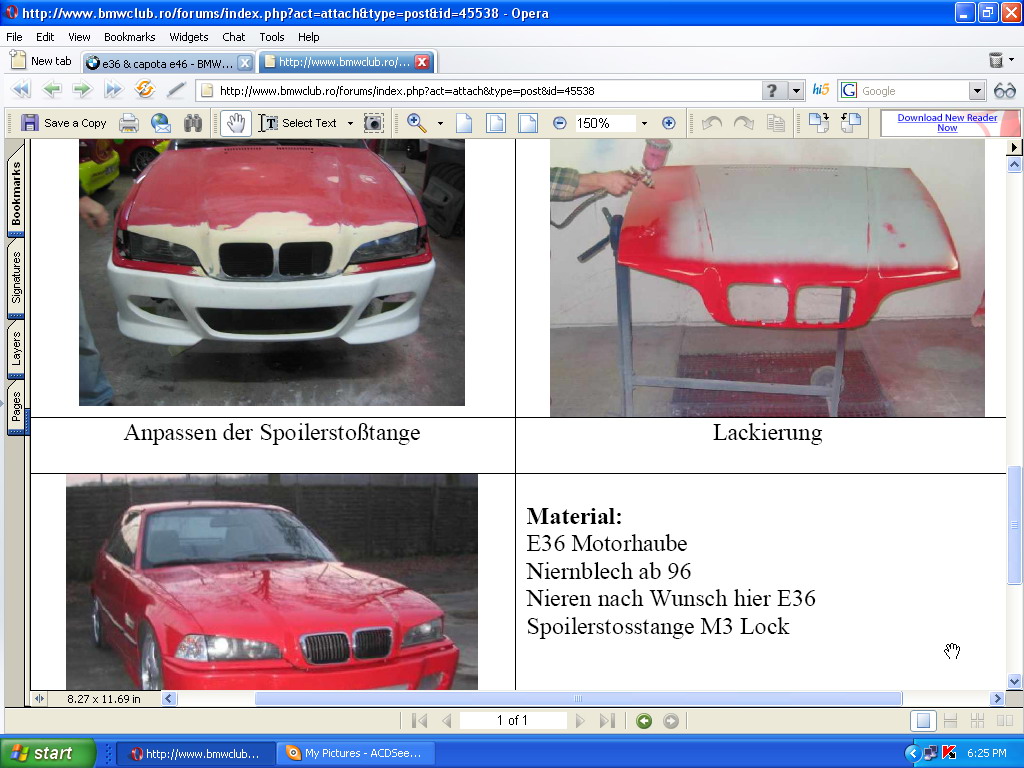Viewport: 1024px width, 768px height.
Task: Click the scroll down arrow of document
Action: click(x=1014, y=681)
